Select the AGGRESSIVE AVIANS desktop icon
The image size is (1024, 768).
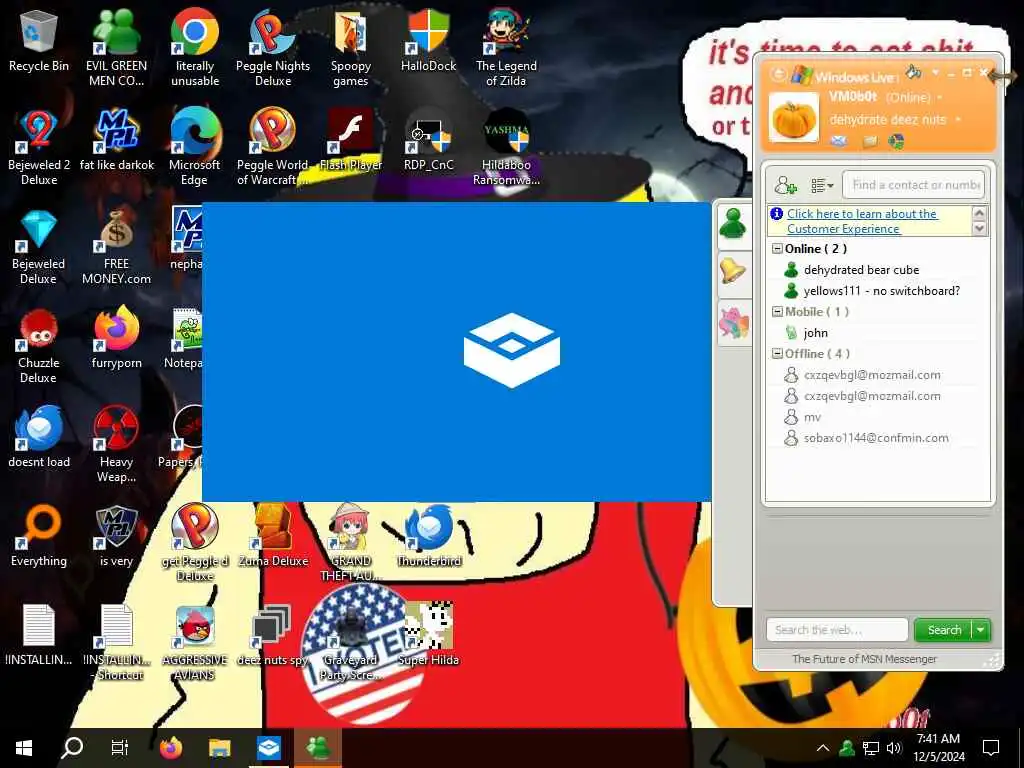(x=195, y=643)
